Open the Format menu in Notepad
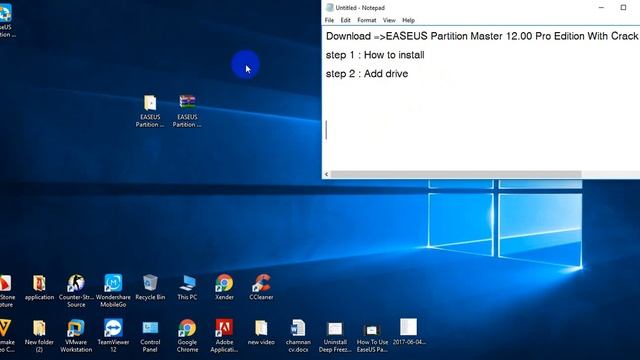Screen dimensions: 640x360 (x=367, y=20)
